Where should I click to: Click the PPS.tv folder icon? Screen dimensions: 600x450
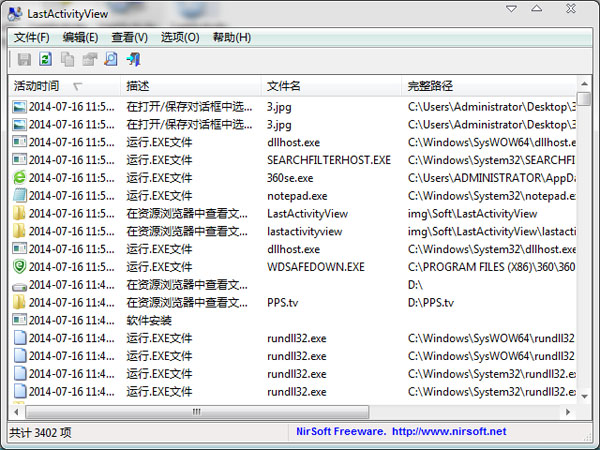click(19, 302)
